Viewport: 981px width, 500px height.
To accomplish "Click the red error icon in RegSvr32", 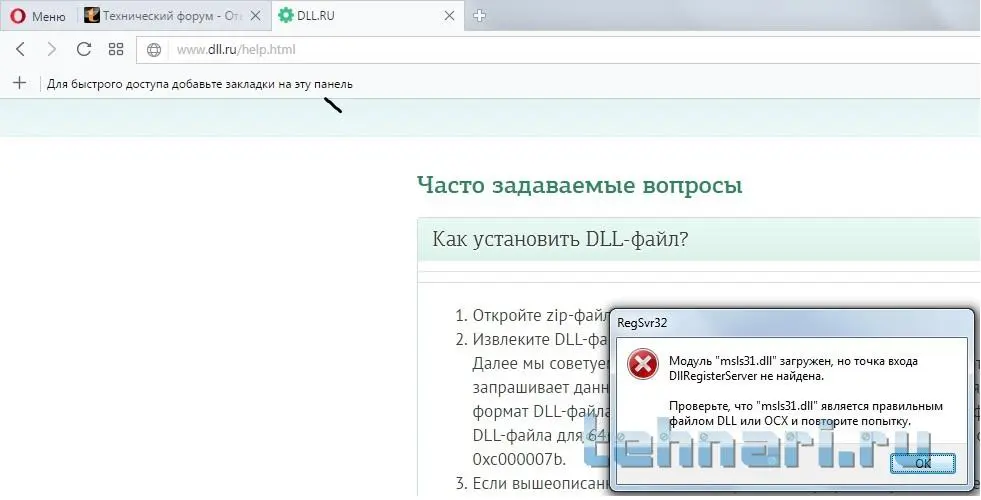I will click(x=643, y=365).
